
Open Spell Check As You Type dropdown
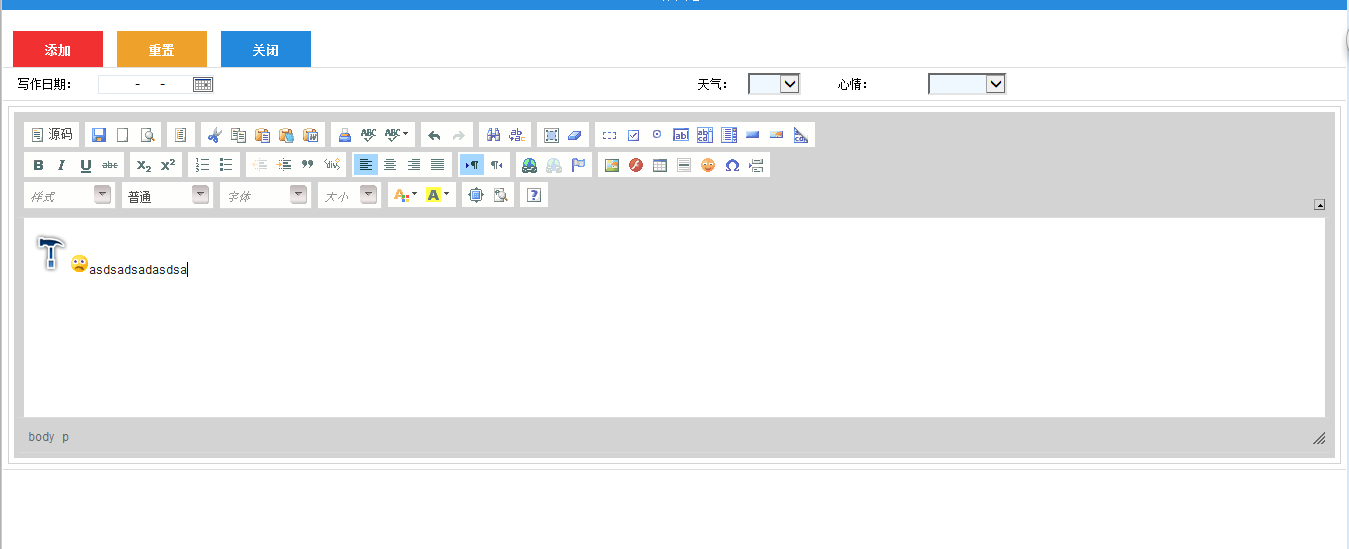coord(397,135)
